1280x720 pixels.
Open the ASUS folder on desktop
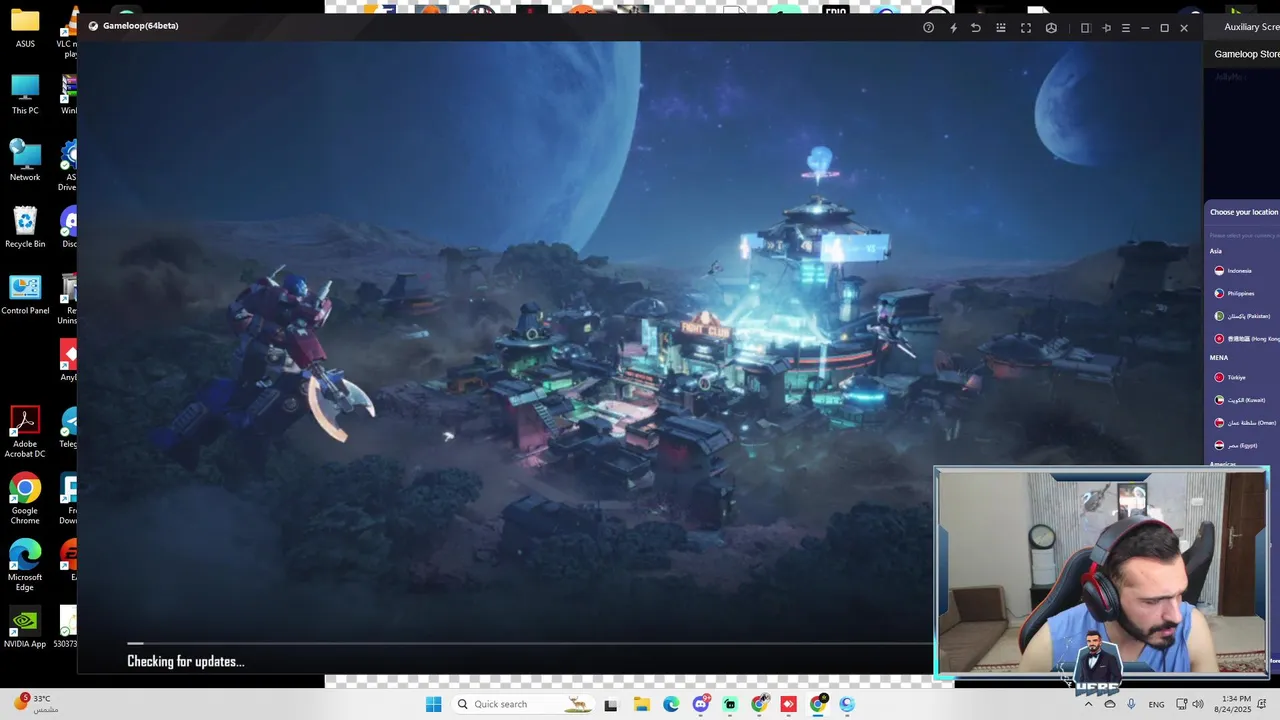click(x=25, y=28)
